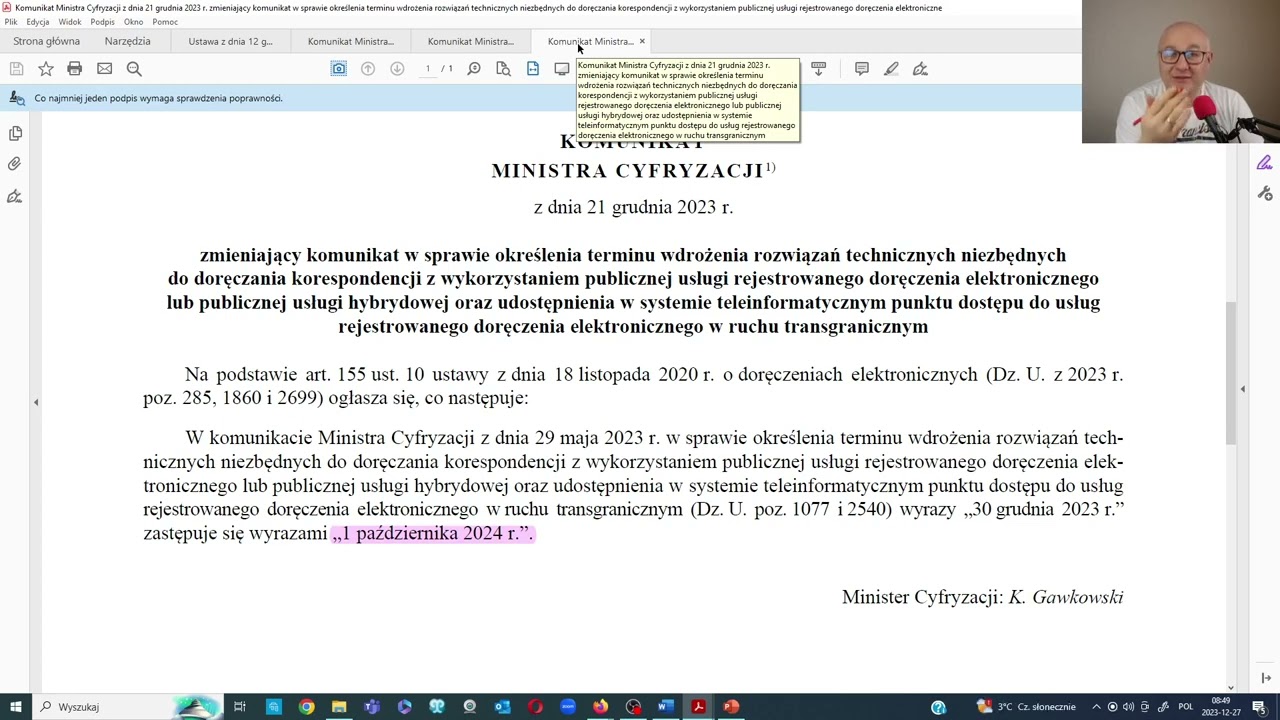Open the Pomoc menu
The image size is (1280, 720).
[x=165, y=22]
